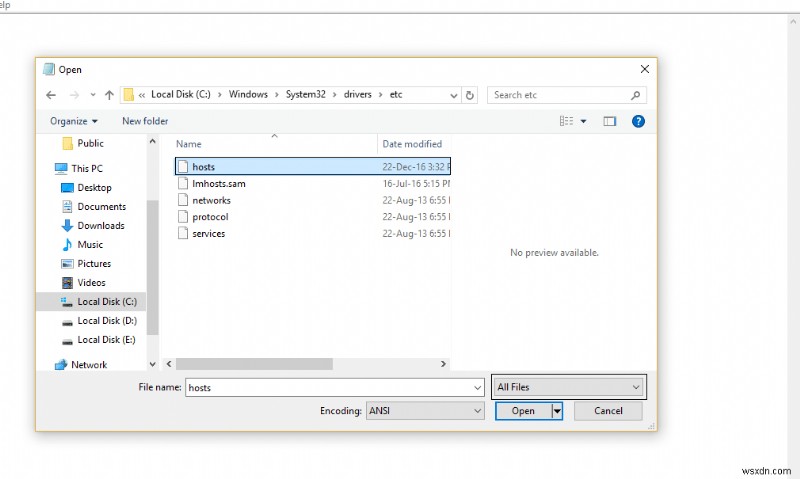Click the Videos filmstrip icon
Viewport: 800px width, 479px height.
point(67,283)
